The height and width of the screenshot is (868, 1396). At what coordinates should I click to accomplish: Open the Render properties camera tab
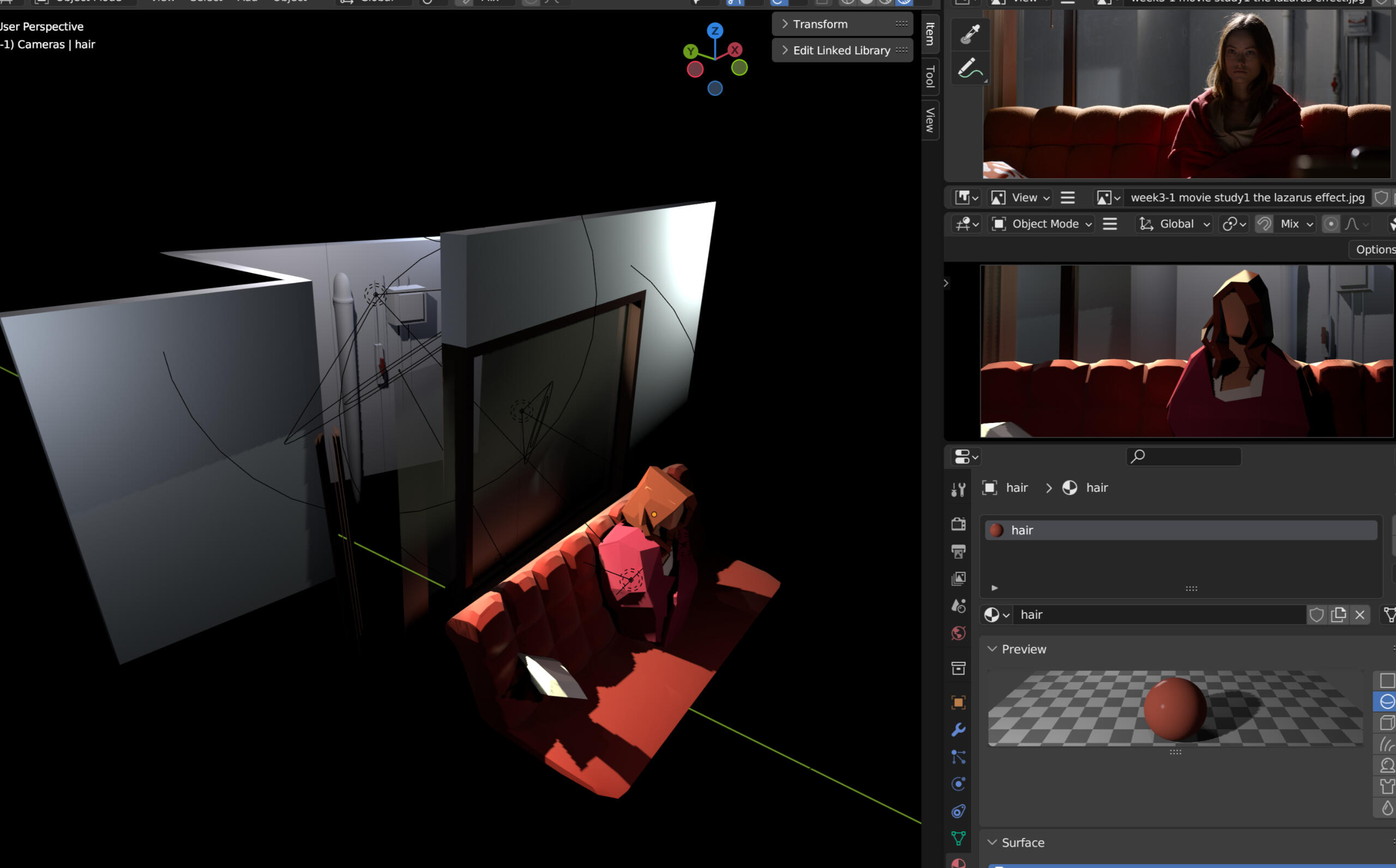click(958, 523)
